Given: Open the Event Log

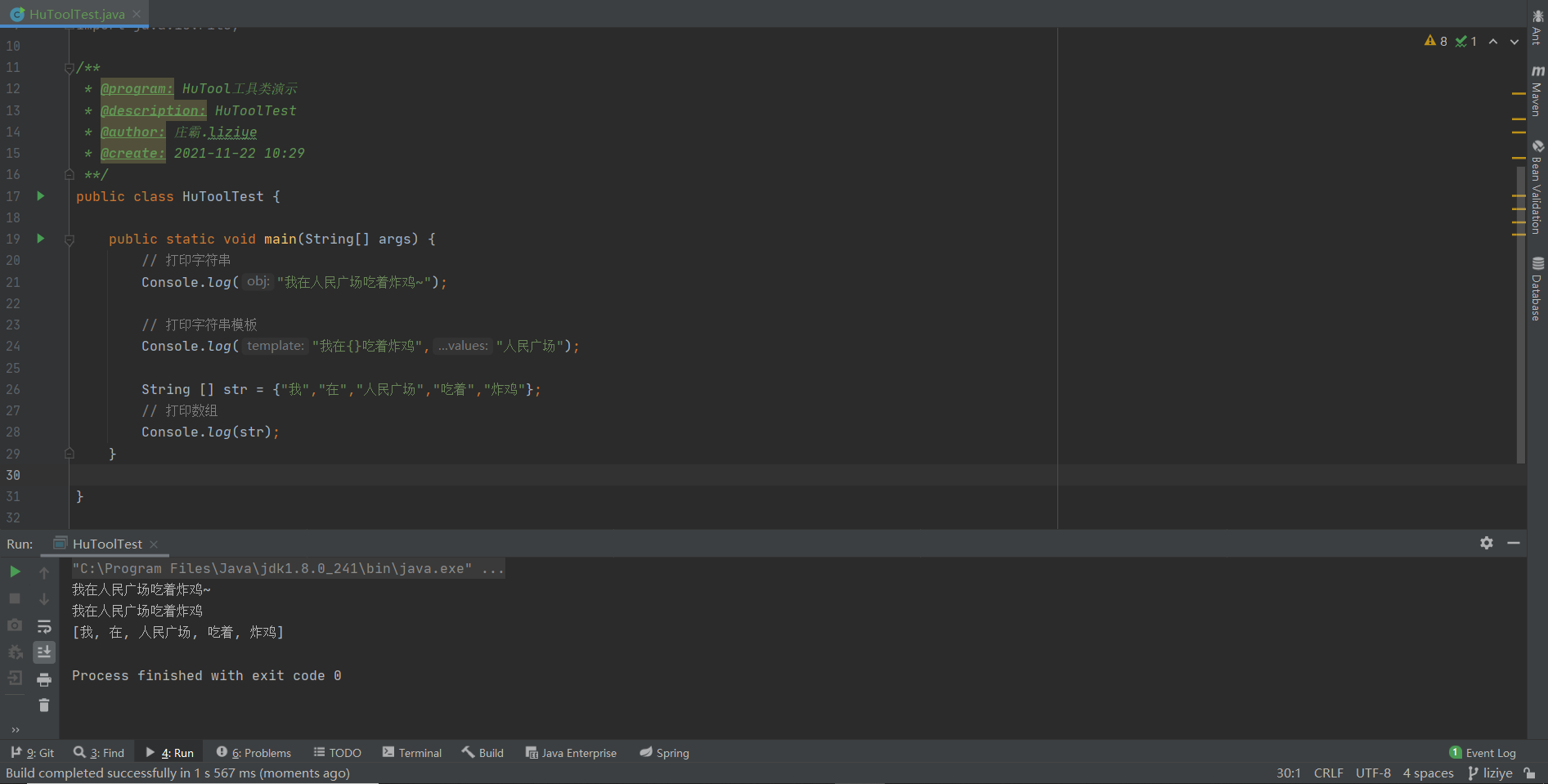Looking at the screenshot, I should tap(1483, 753).
